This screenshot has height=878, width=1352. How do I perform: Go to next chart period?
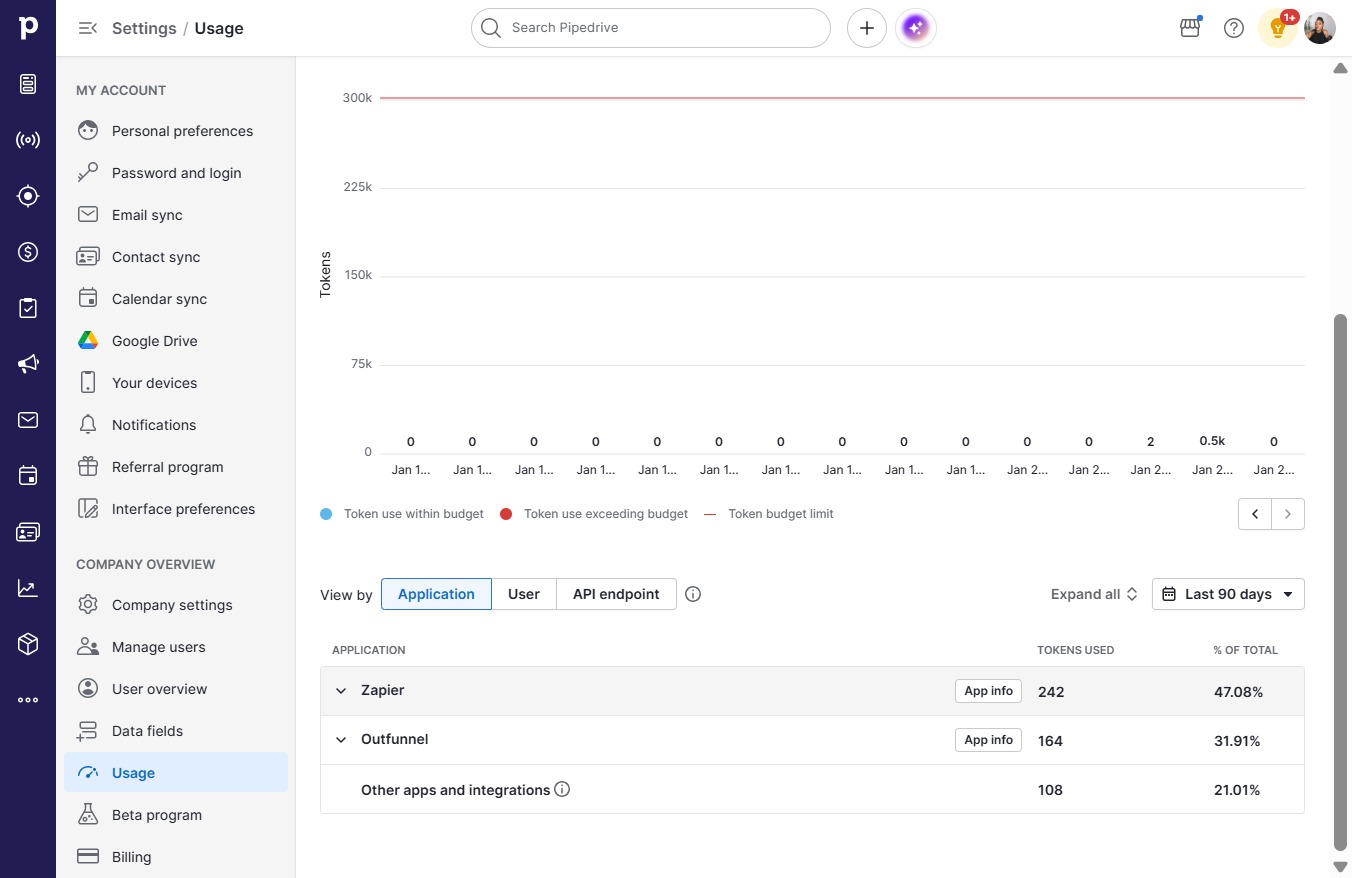(1288, 514)
